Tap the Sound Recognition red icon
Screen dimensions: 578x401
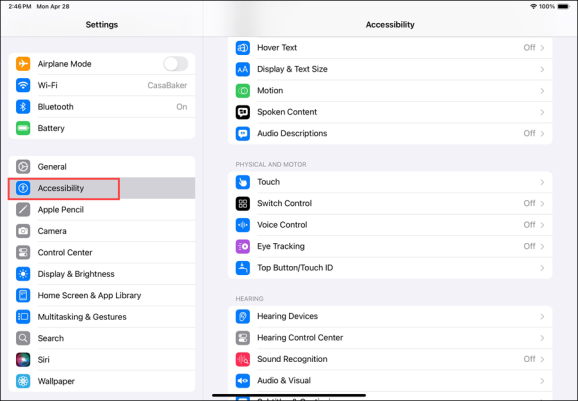coord(243,359)
